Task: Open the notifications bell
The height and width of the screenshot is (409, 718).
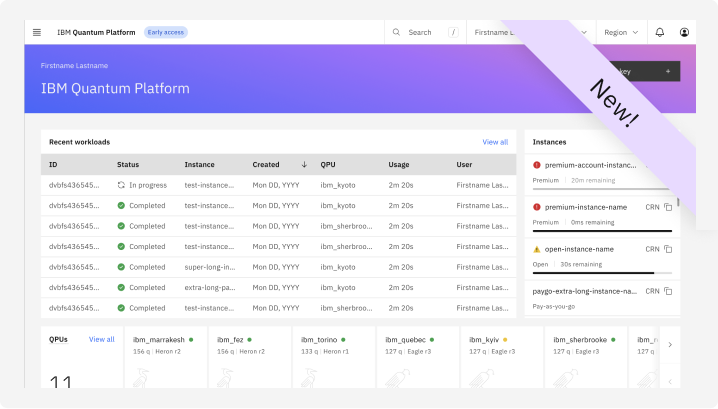Action: [x=659, y=32]
